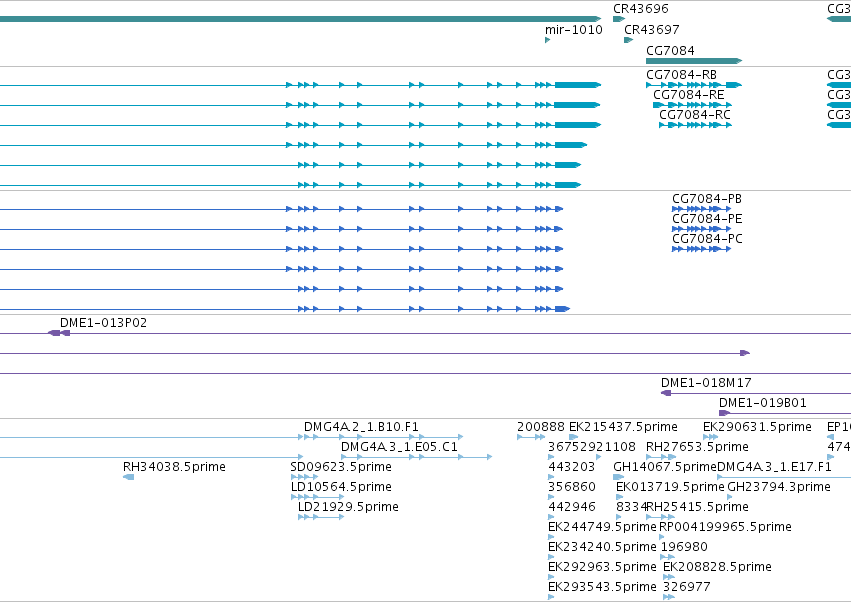The image size is (851, 602).
Task: Select the RH27653.5prime EST
Action: [661, 457]
